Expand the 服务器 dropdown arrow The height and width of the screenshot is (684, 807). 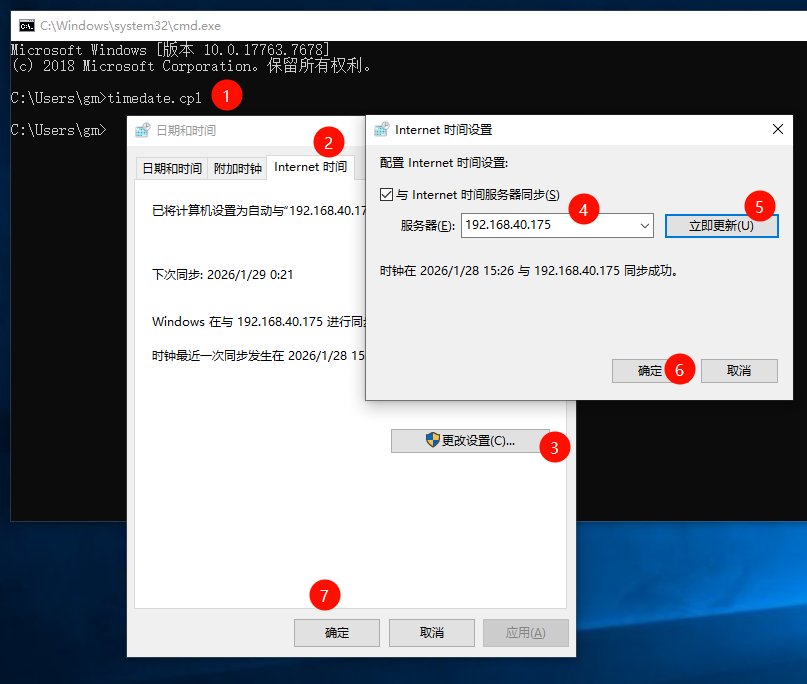[643, 226]
